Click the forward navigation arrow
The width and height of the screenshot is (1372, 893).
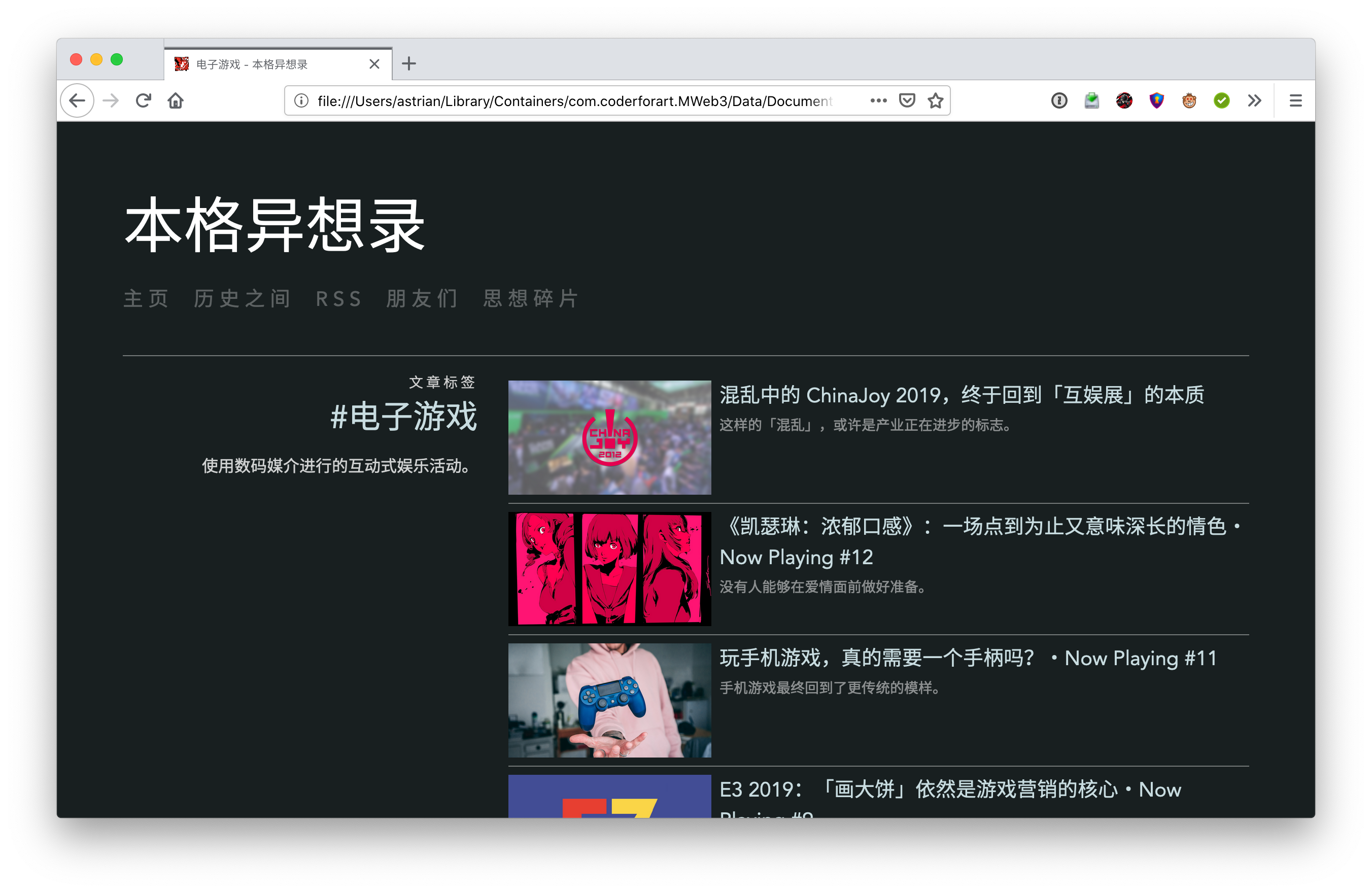click(111, 101)
